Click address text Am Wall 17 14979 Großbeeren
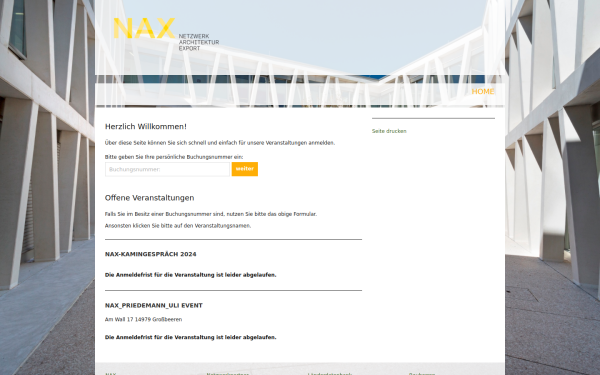Viewport: 600px width, 375px height. pos(143,319)
